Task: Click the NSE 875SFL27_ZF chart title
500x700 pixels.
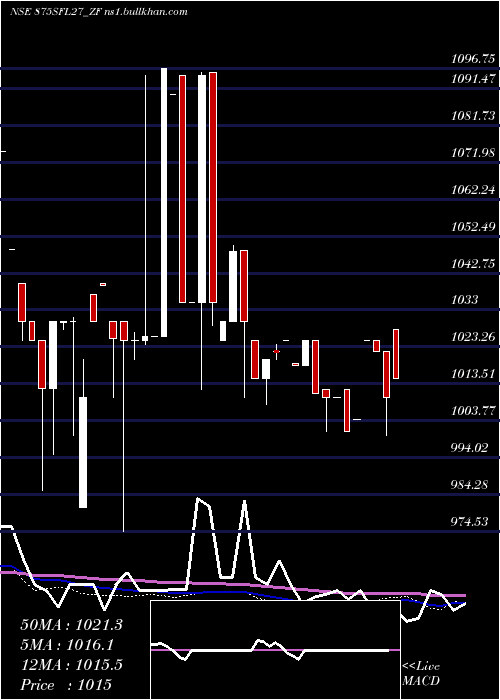Action: (98, 12)
